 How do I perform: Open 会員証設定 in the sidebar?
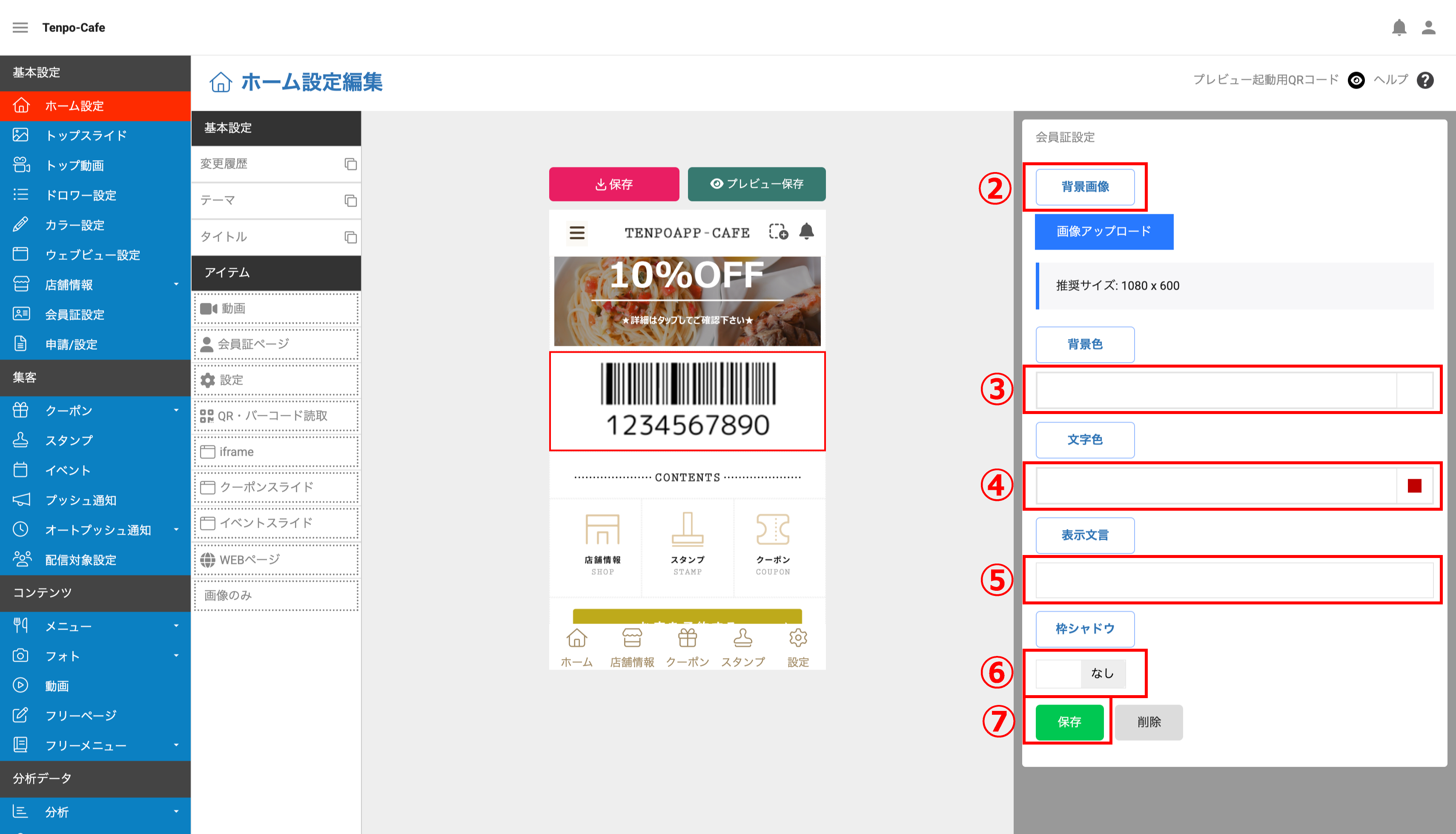[x=95, y=314]
